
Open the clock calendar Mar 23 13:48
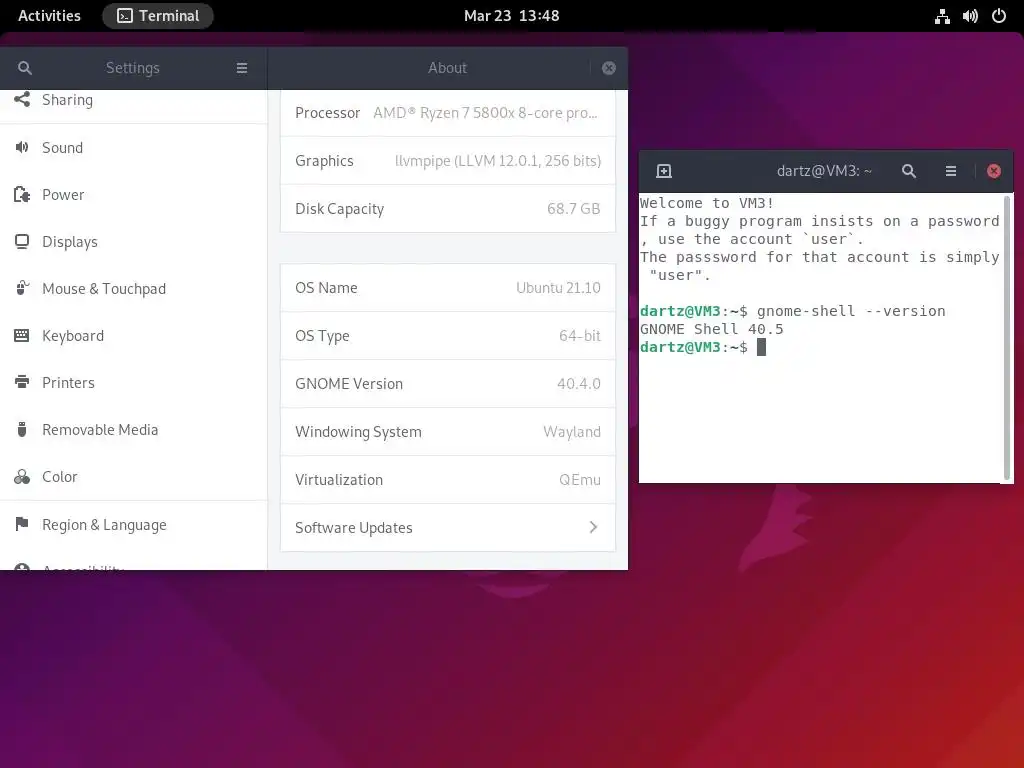[x=511, y=16]
